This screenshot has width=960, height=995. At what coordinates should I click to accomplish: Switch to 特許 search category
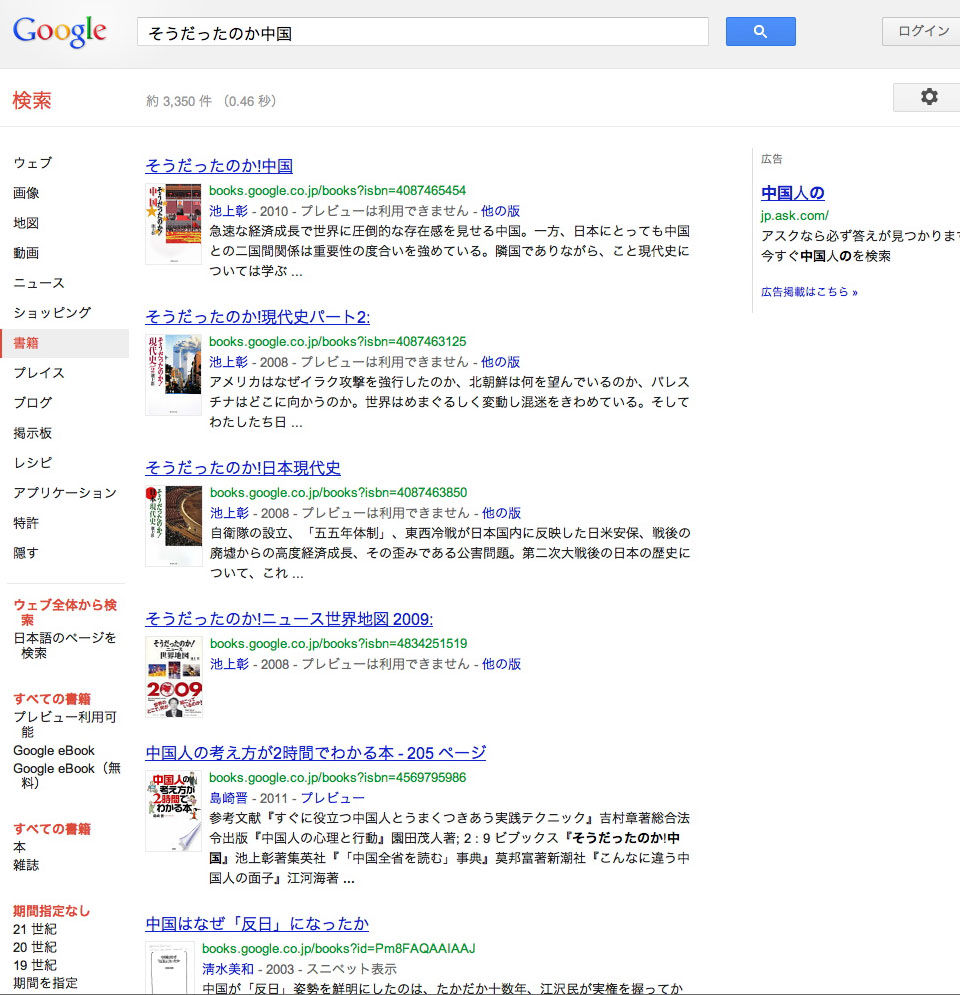pyautogui.click(x=26, y=523)
